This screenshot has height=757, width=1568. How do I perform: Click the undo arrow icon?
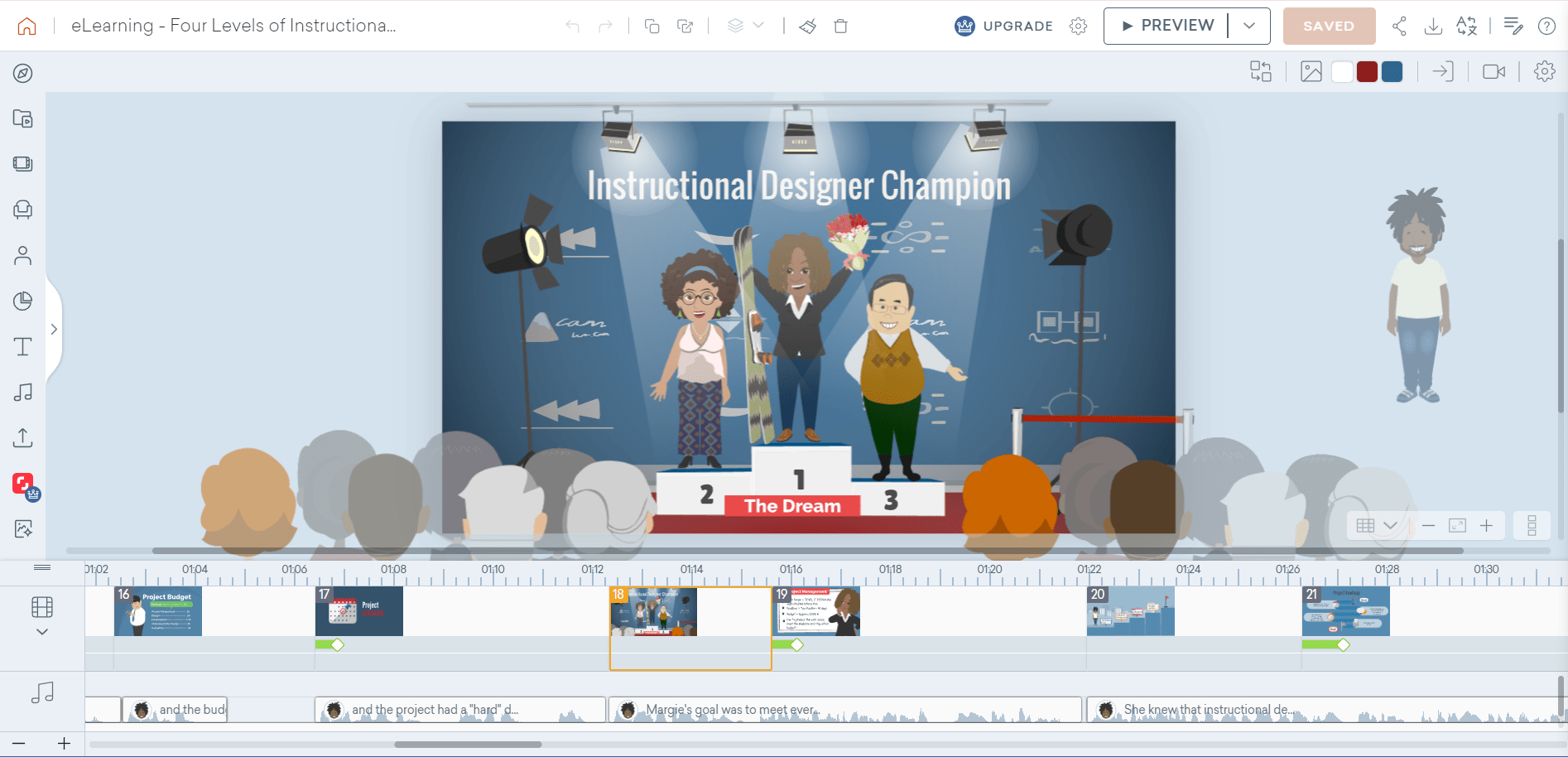click(x=572, y=26)
